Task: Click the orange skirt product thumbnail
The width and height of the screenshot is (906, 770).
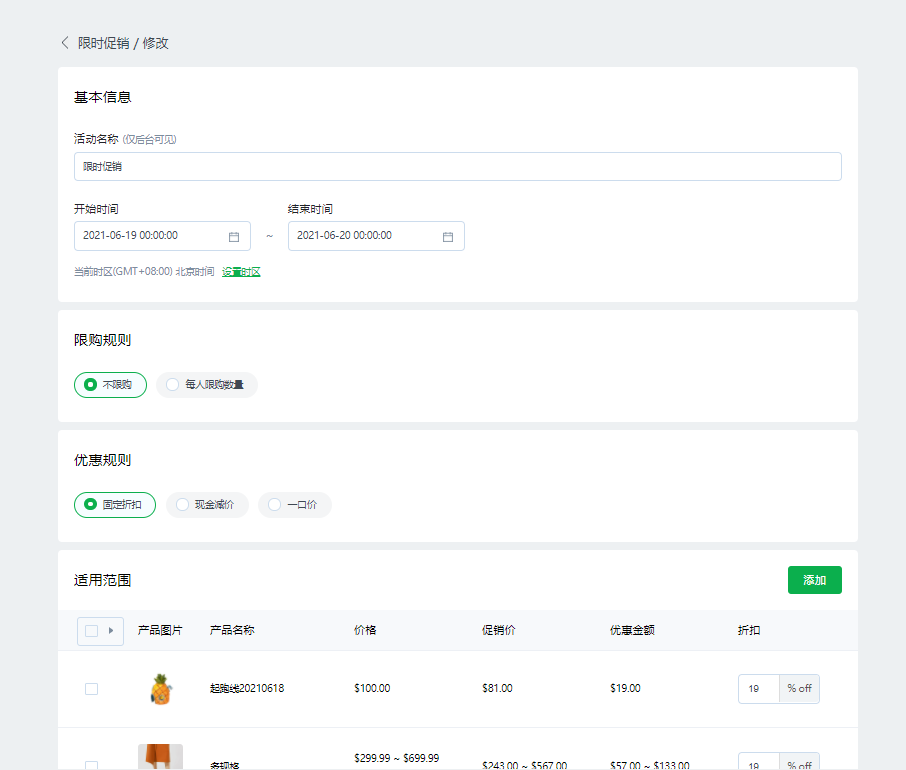Action: (160, 757)
